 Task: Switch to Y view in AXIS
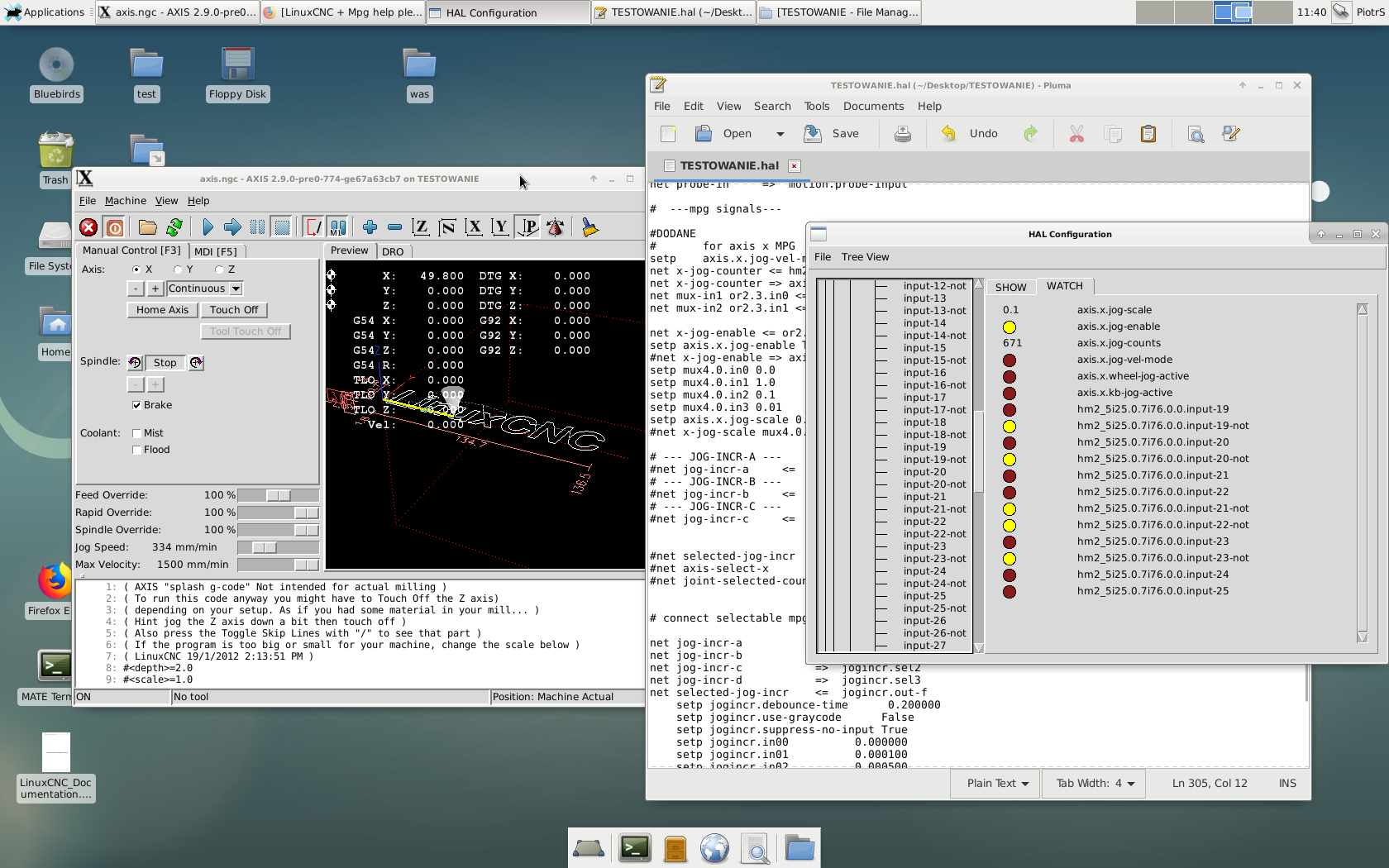tap(500, 227)
